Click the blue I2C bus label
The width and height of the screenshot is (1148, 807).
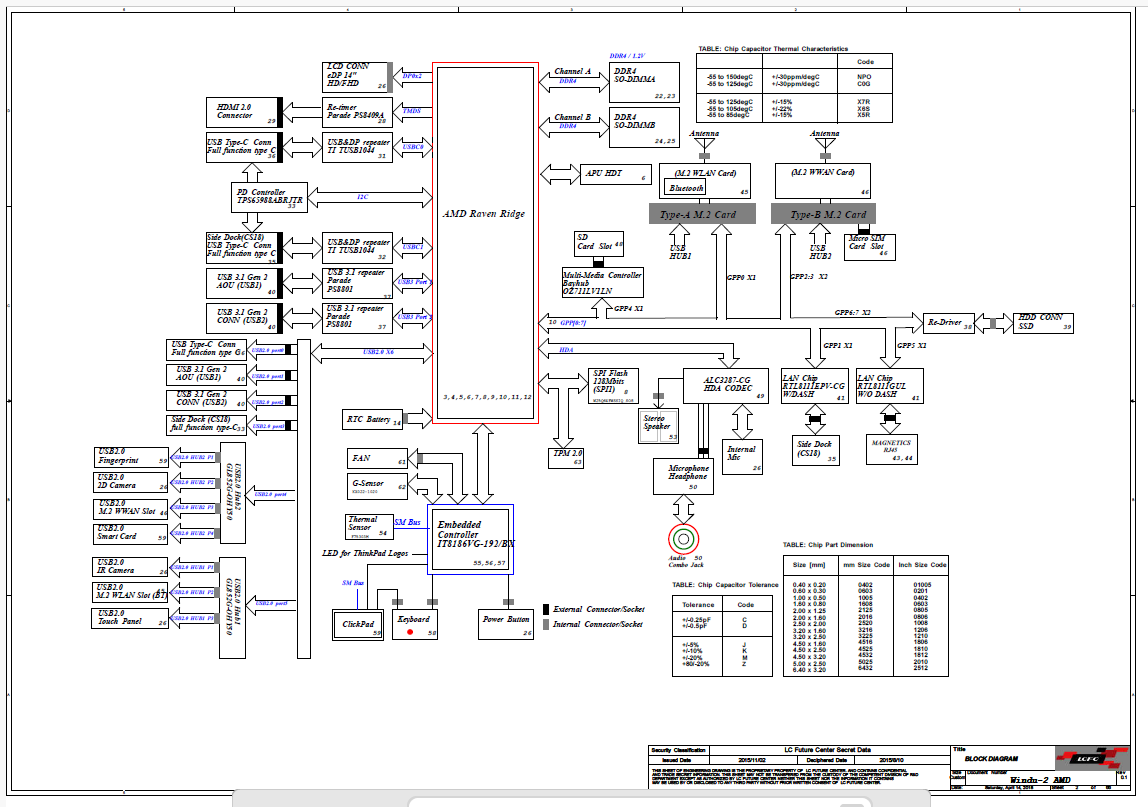363,197
